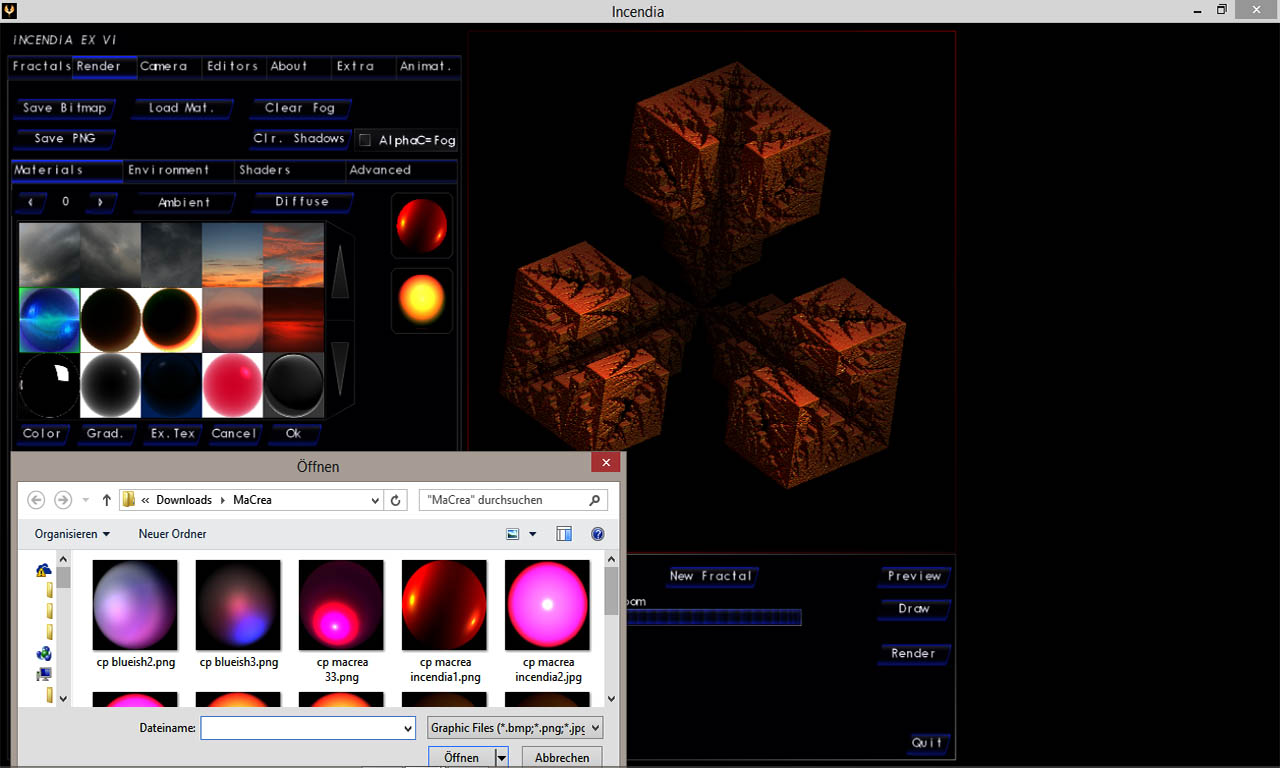Screen dimensions: 1280x768
Task: Open the Animat. tab
Action: click(427, 66)
